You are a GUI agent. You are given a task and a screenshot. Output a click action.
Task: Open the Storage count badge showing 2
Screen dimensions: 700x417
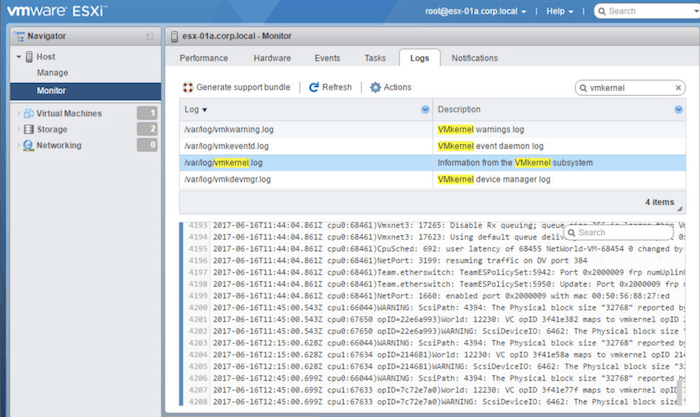click(147, 129)
